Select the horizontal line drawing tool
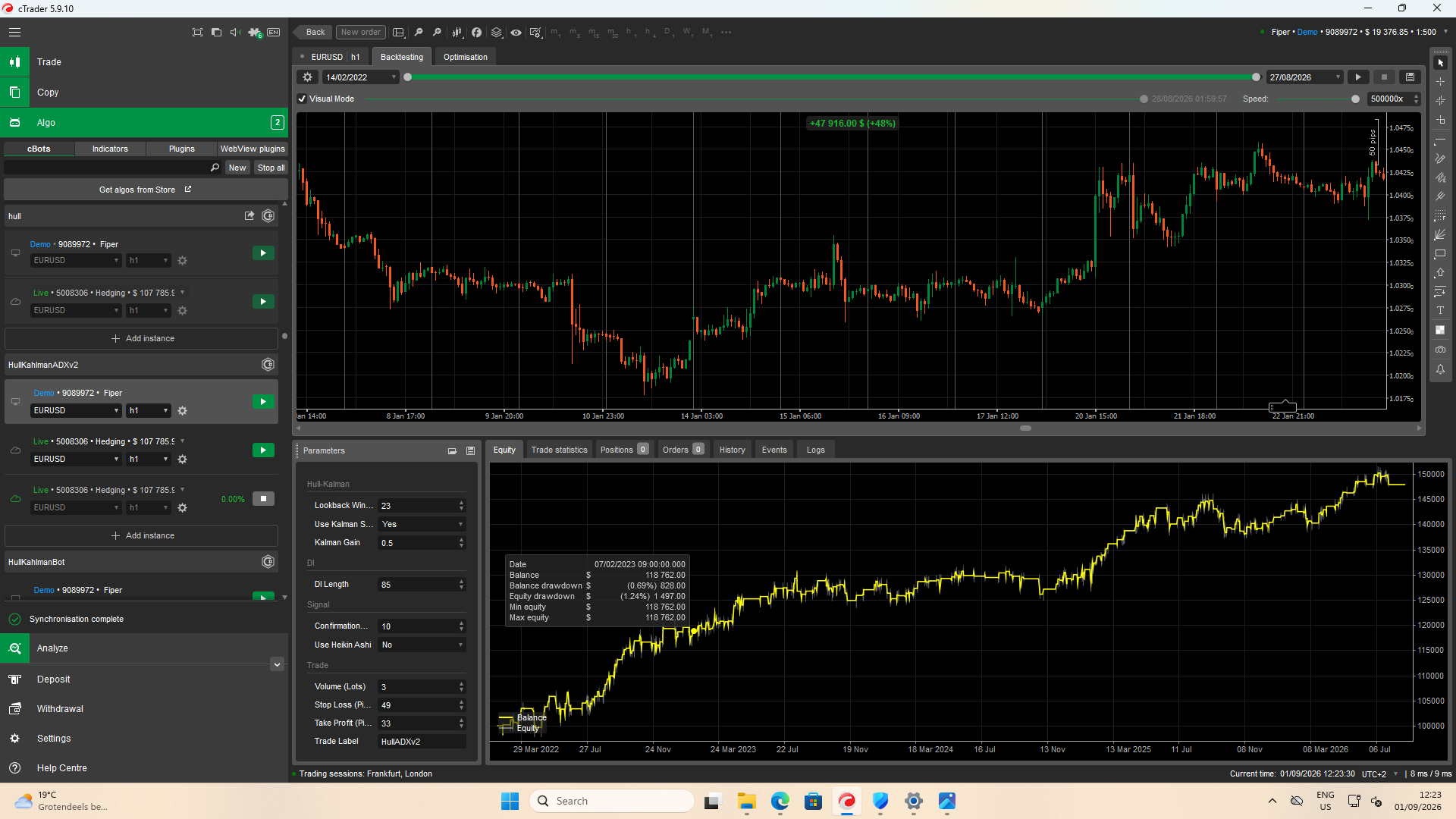 click(x=1440, y=141)
